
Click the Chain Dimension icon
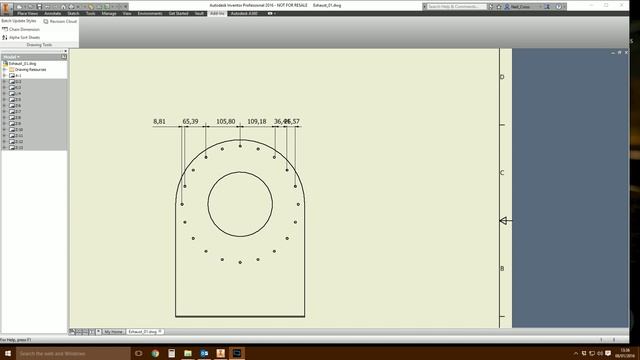(x=5, y=29)
